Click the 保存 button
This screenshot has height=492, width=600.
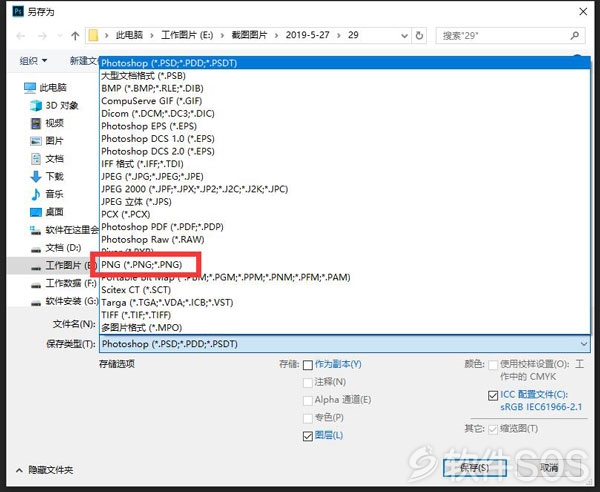point(474,468)
